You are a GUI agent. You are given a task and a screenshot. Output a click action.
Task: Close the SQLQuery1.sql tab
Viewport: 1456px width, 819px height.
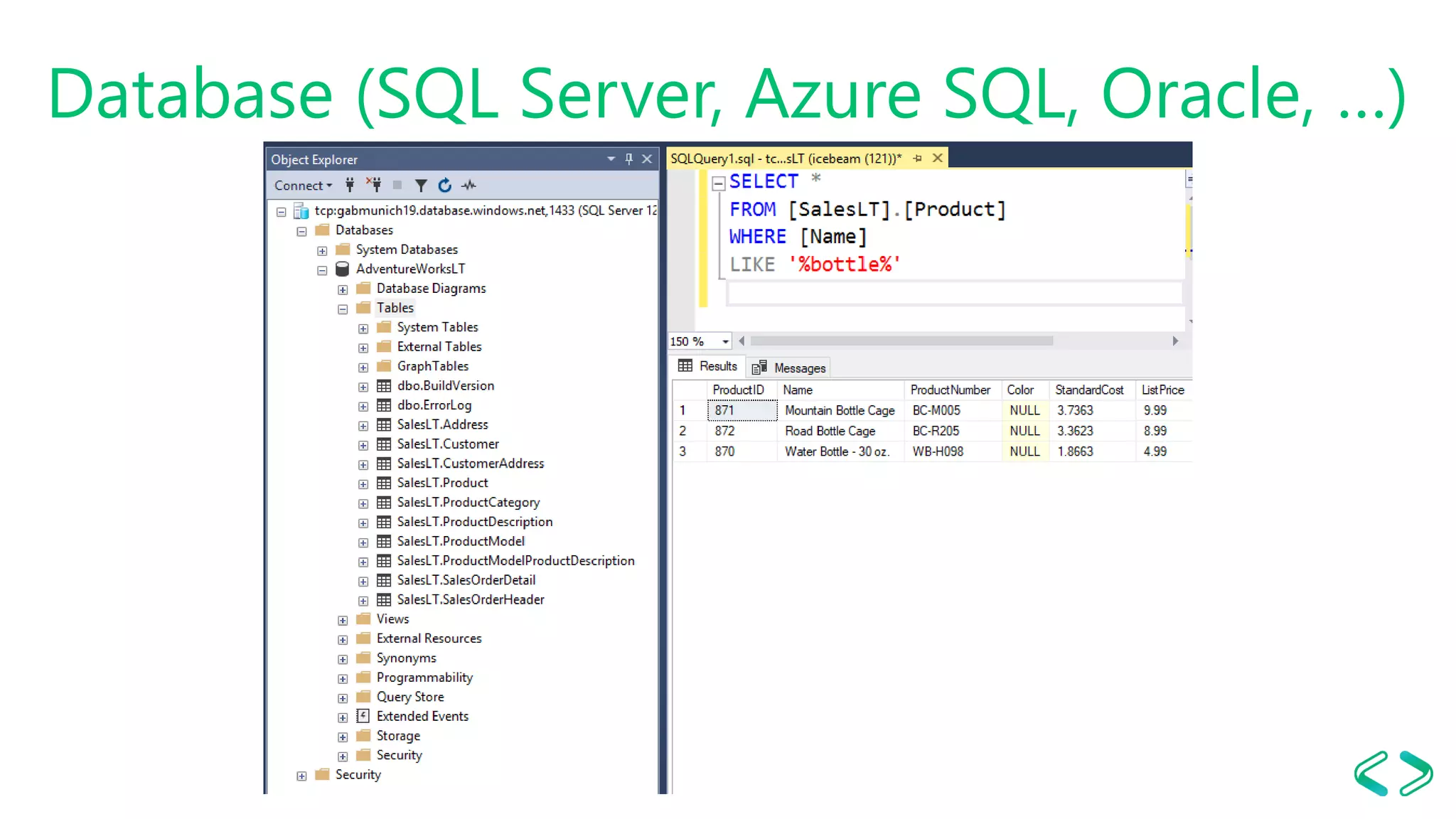938,158
